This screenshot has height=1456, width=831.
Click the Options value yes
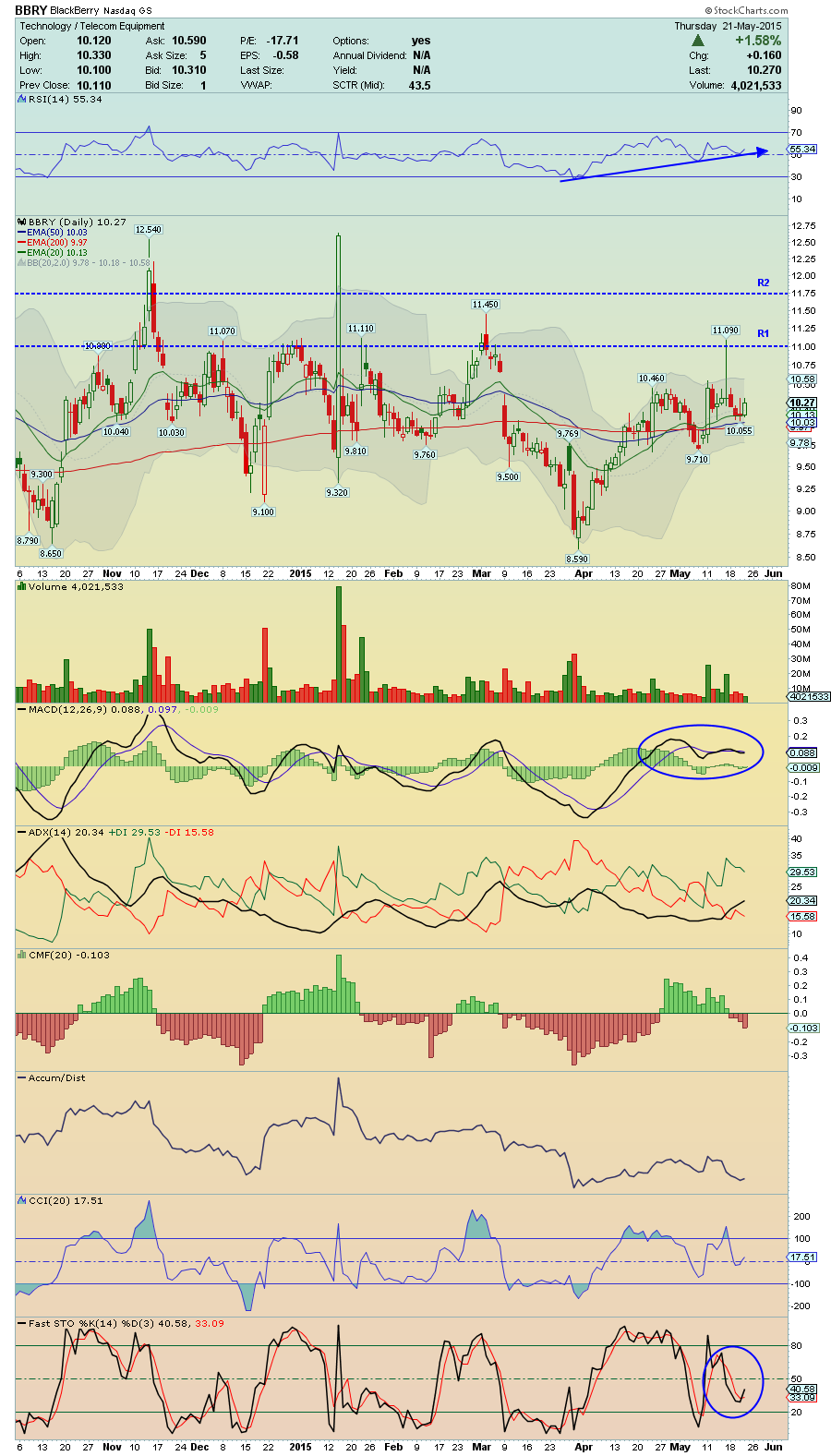421,41
